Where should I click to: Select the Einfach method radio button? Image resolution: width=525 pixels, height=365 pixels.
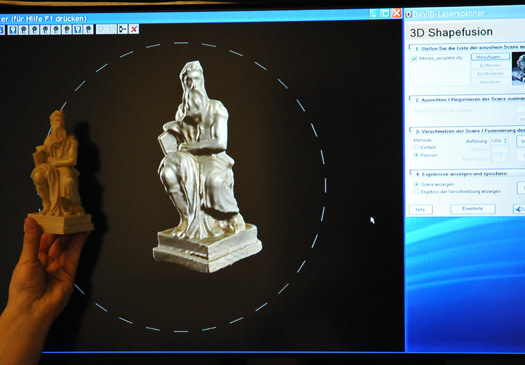point(416,147)
